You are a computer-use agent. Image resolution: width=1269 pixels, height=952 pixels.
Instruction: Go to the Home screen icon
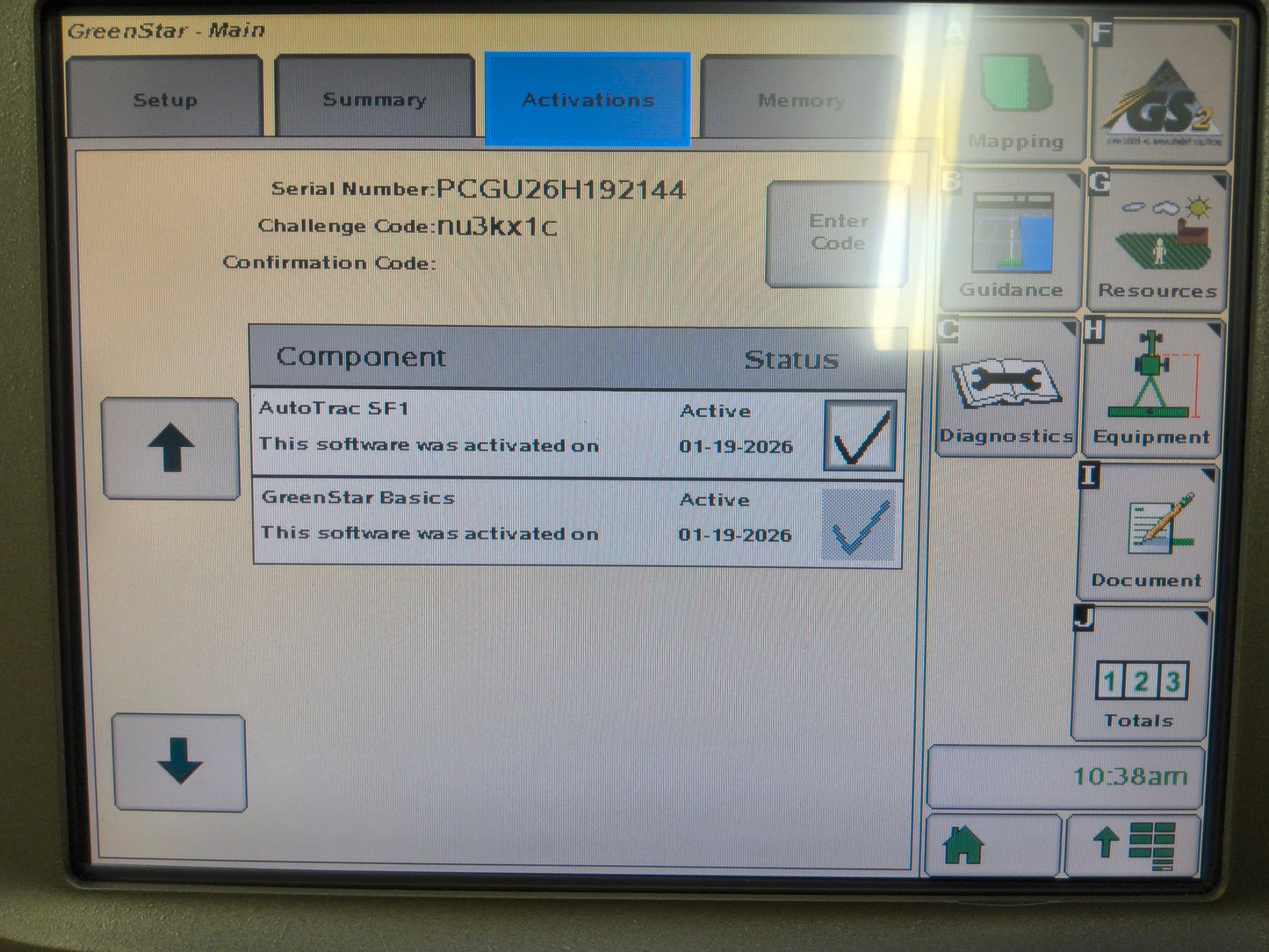click(x=992, y=845)
